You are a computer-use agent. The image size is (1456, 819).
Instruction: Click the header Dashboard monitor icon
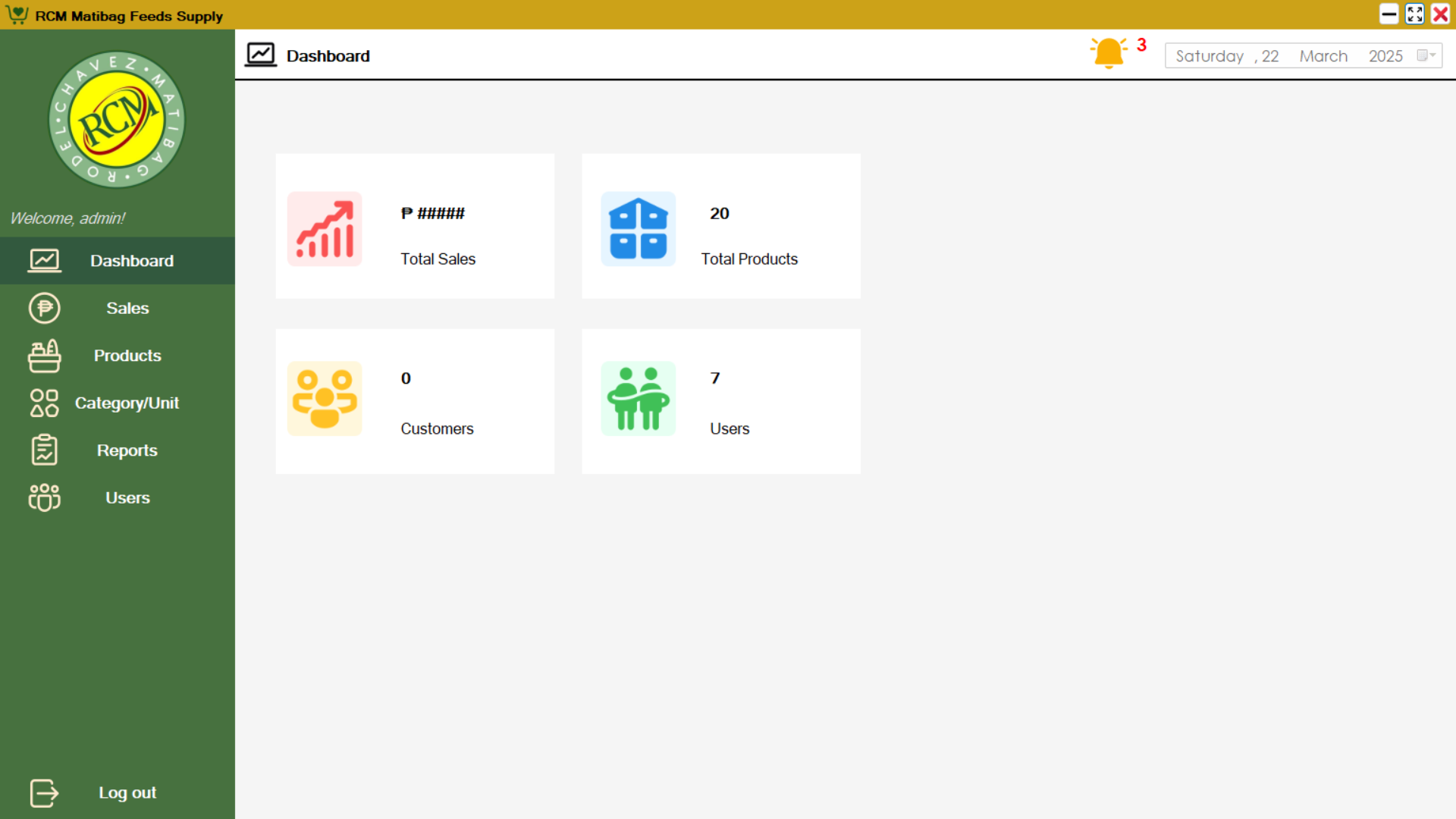261,55
